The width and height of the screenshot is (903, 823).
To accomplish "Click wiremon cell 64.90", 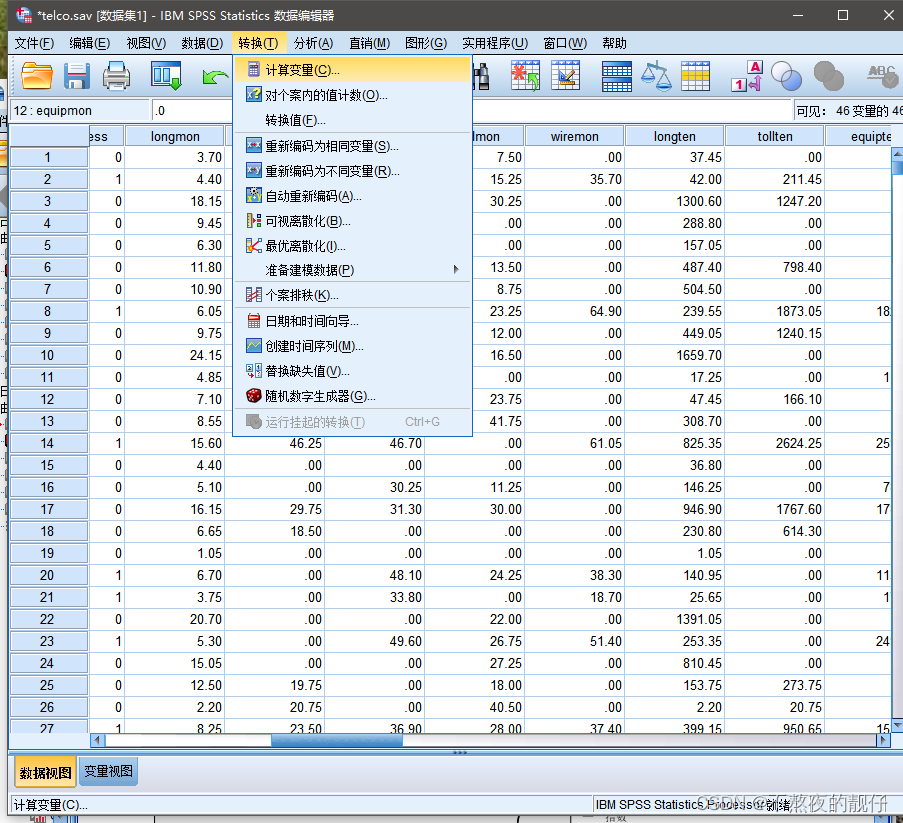I will tap(574, 312).
